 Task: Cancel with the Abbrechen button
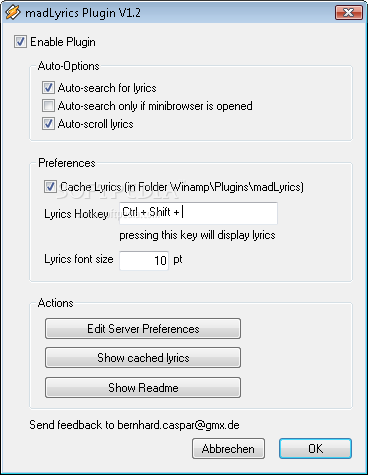pos(228,449)
